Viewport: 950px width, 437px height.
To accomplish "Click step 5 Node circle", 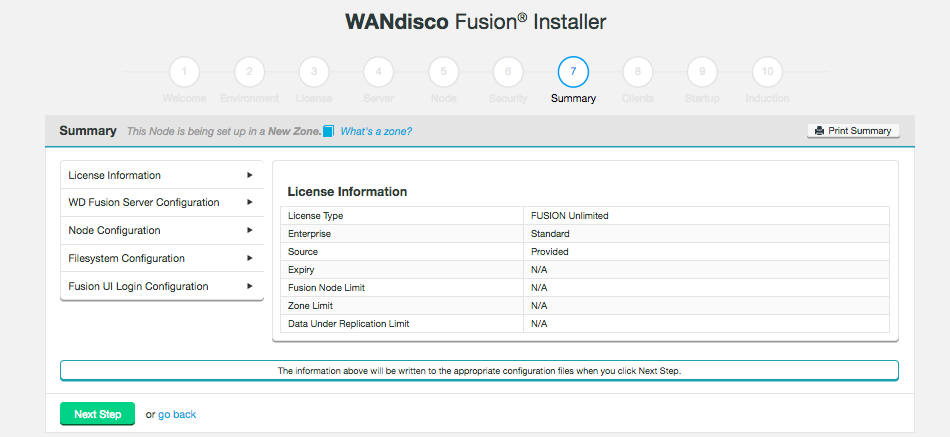I will (x=443, y=72).
